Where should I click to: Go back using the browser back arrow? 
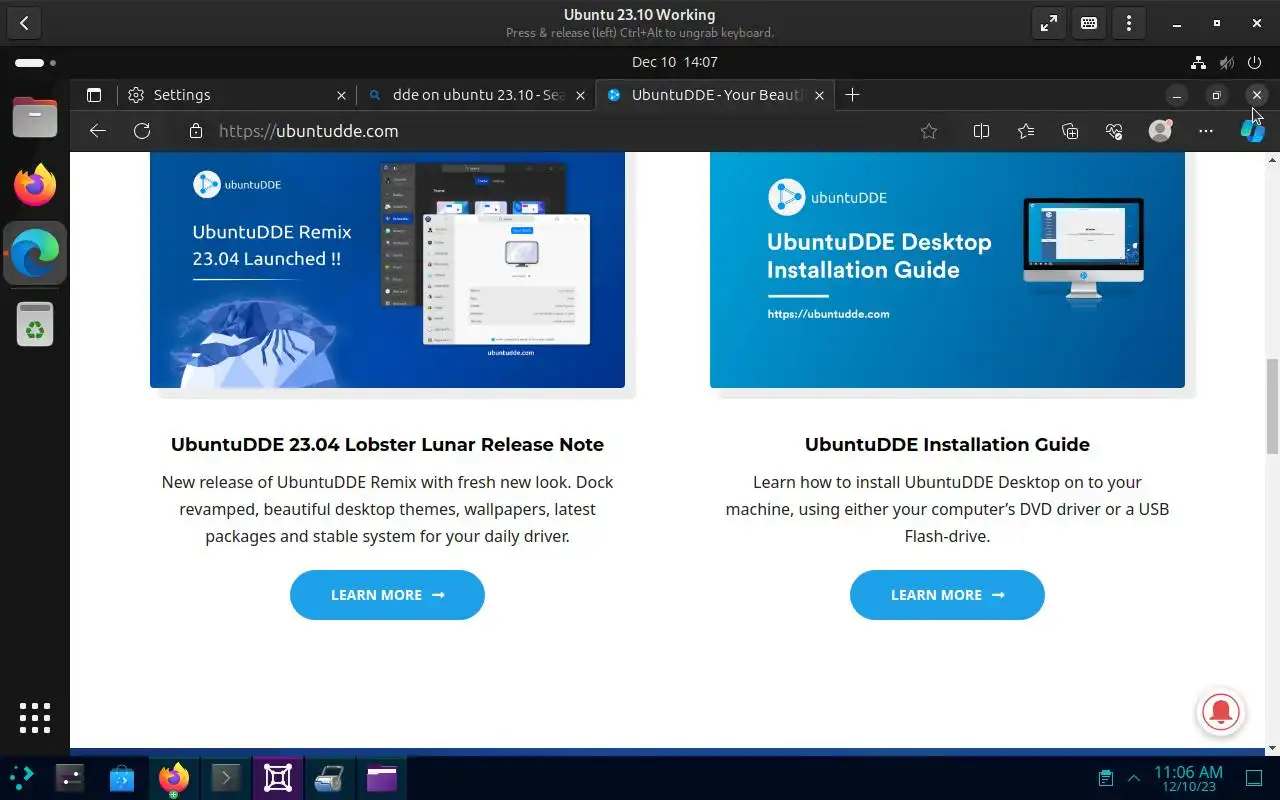(97, 131)
